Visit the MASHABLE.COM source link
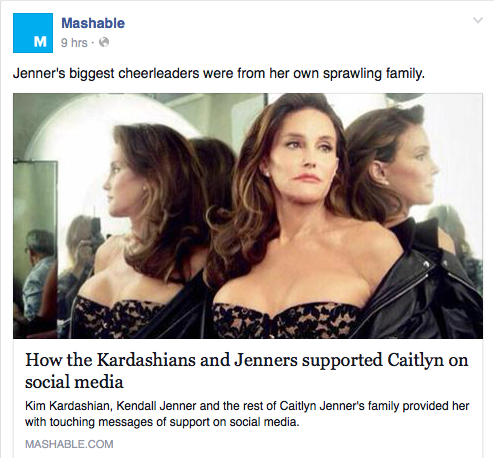The width and height of the screenshot is (494, 458). (69, 444)
